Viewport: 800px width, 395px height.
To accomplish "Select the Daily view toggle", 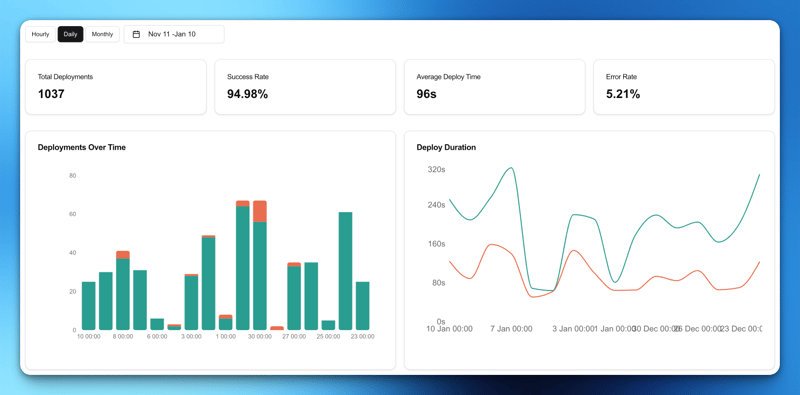I will pos(70,34).
